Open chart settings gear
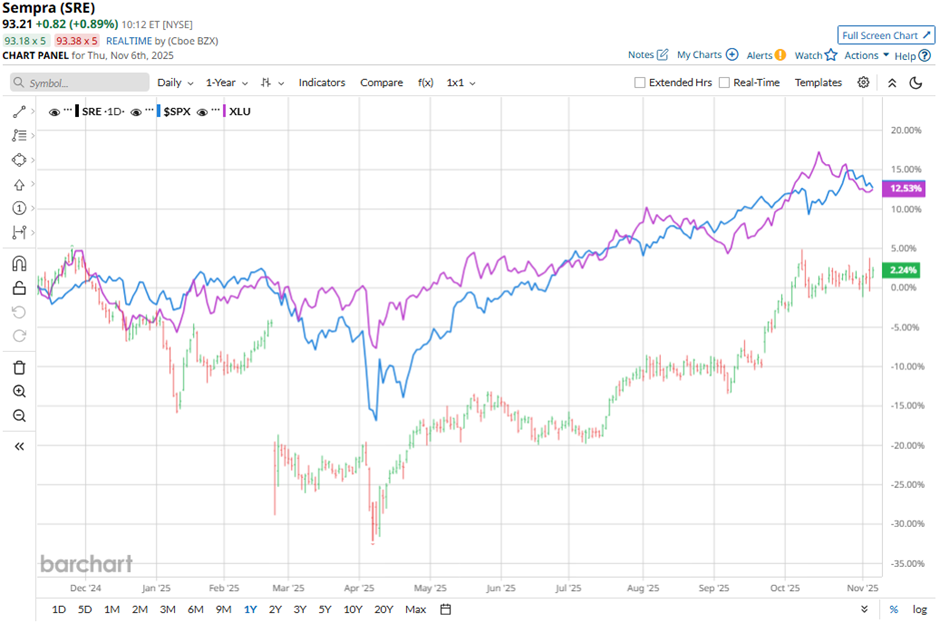Image resolution: width=940 pixels, height=623 pixels. pyautogui.click(x=863, y=83)
